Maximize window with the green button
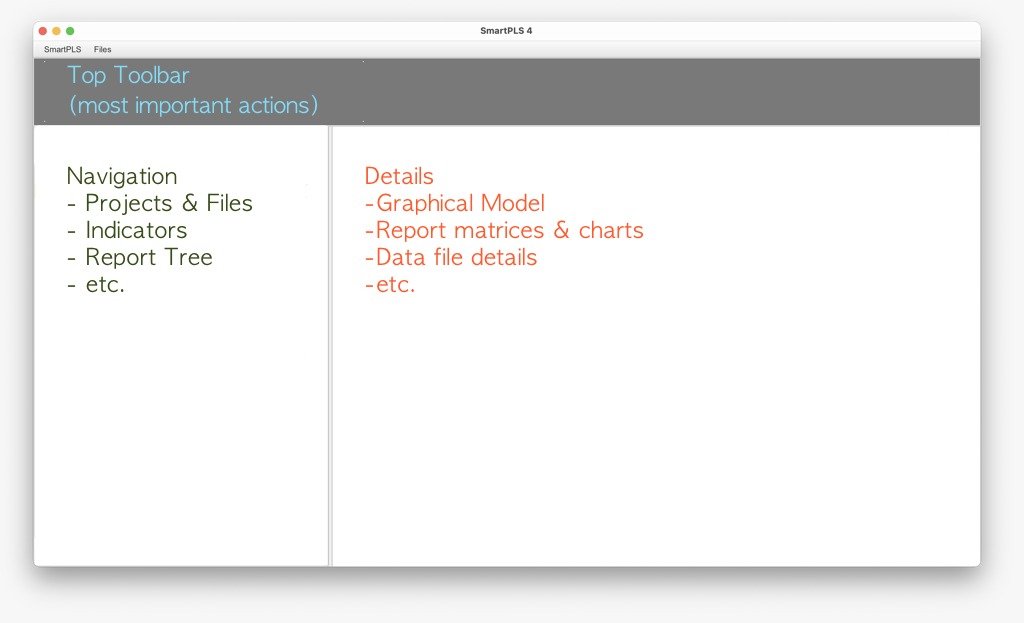 pyautogui.click(x=70, y=31)
